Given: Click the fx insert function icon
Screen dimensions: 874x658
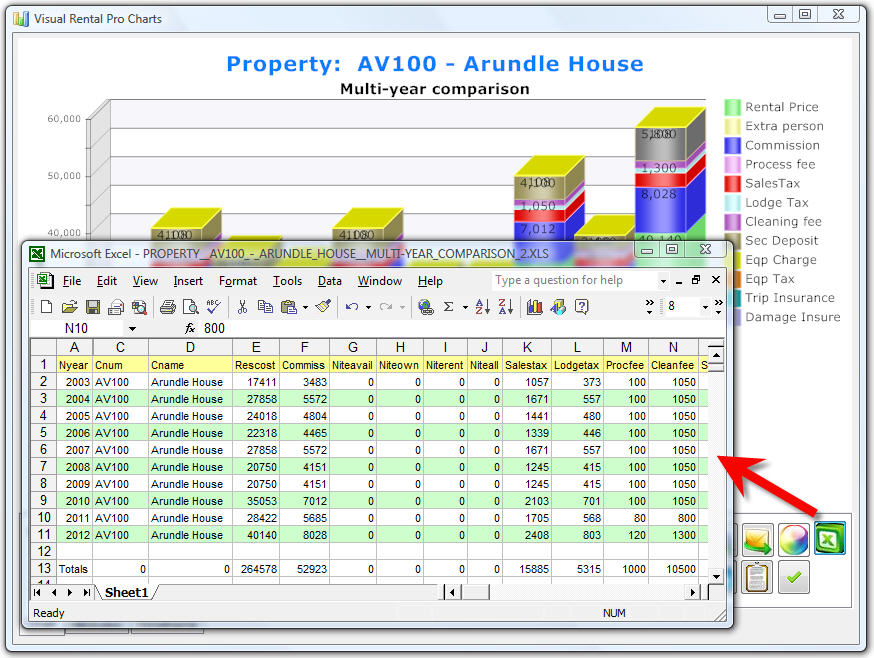Looking at the screenshot, I should [190, 328].
